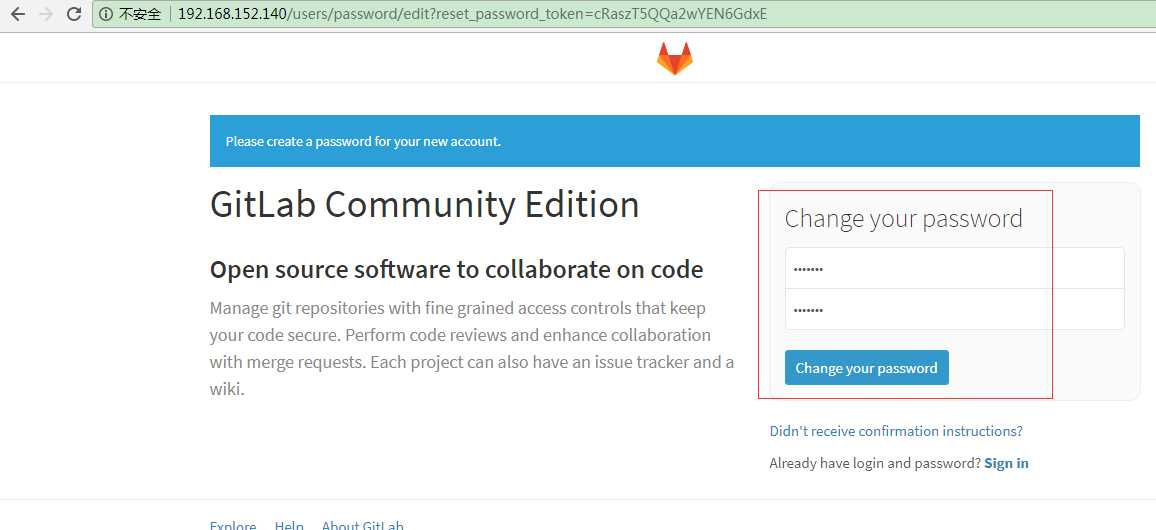Click the password confirmation field

coord(955,309)
